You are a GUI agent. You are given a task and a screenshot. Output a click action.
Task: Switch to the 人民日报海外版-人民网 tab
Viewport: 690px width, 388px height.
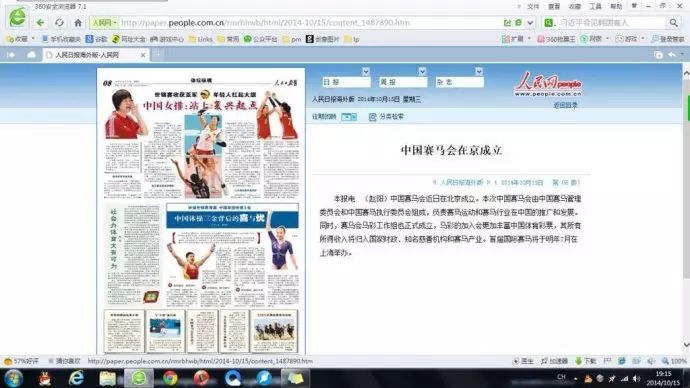pos(96,55)
